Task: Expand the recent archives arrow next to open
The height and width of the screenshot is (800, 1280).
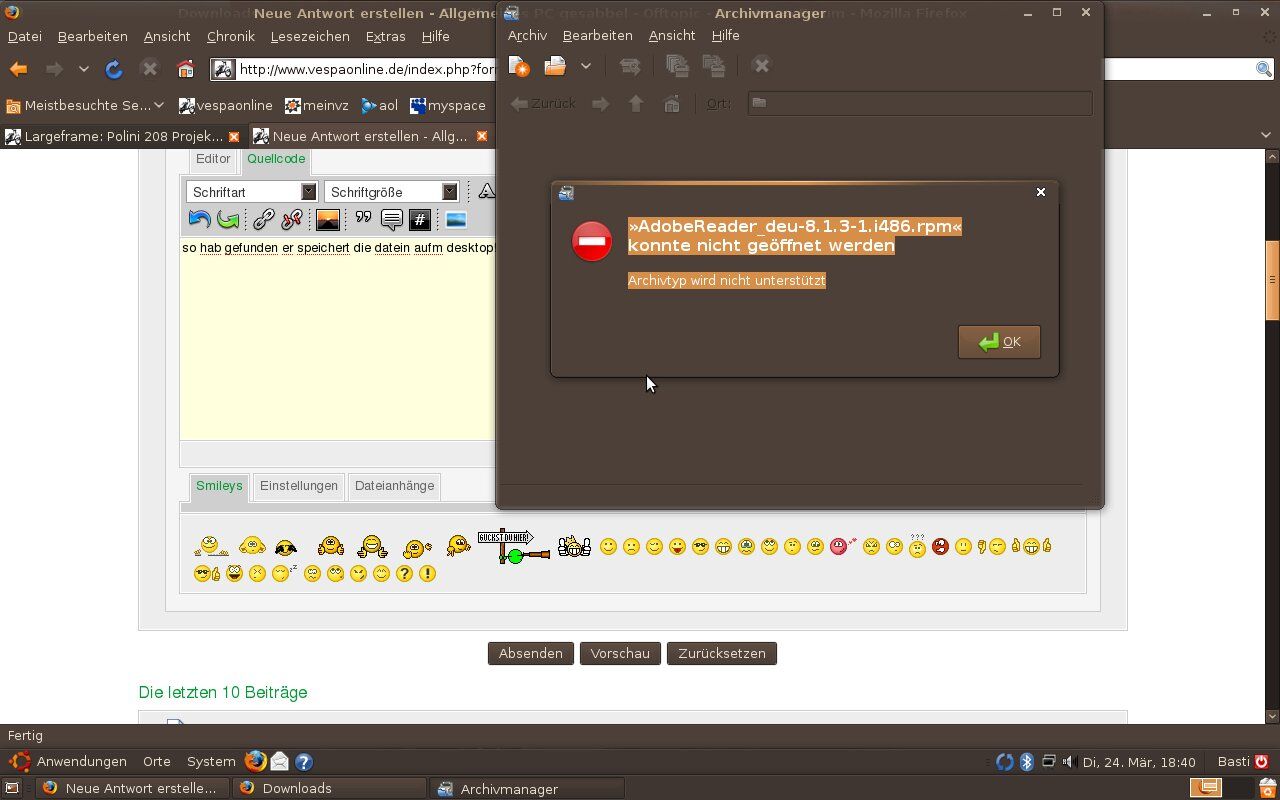Action: (586, 66)
